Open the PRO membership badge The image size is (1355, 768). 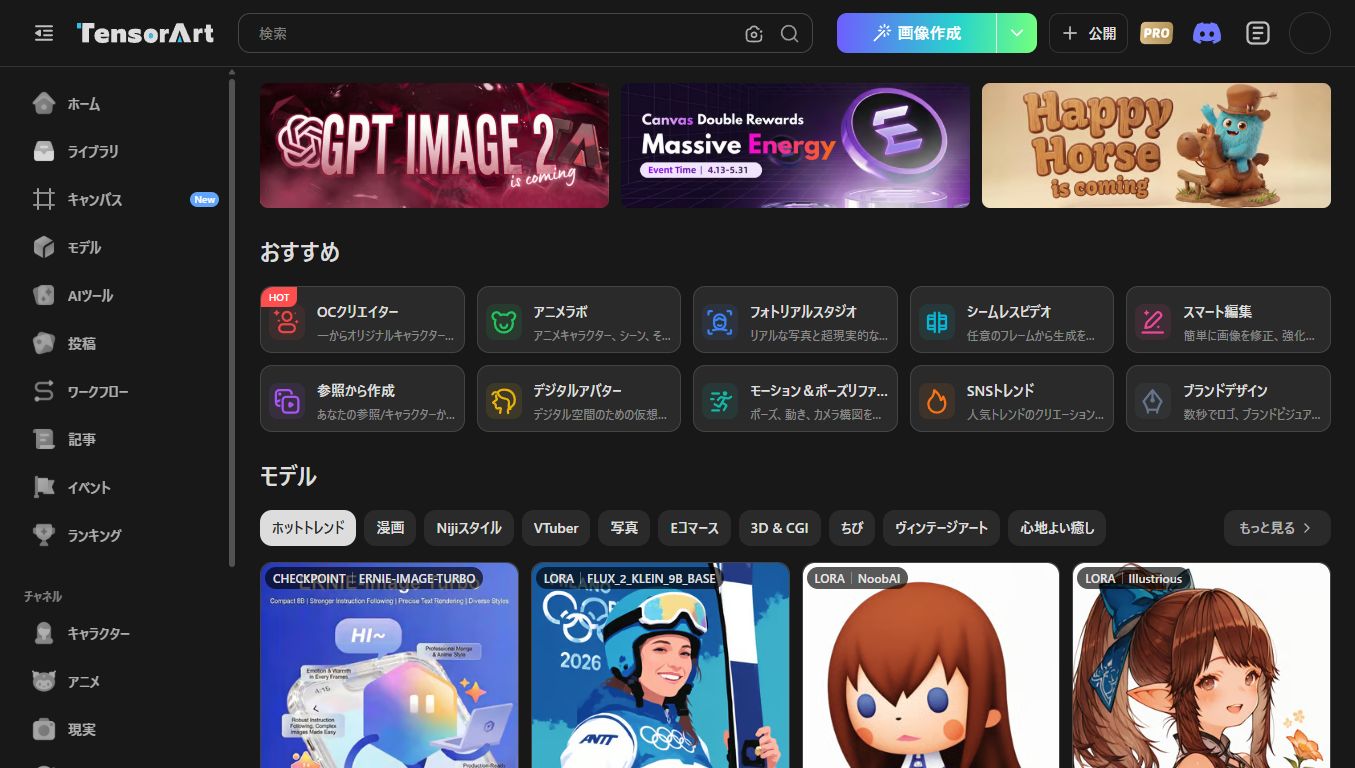coord(1156,33)
